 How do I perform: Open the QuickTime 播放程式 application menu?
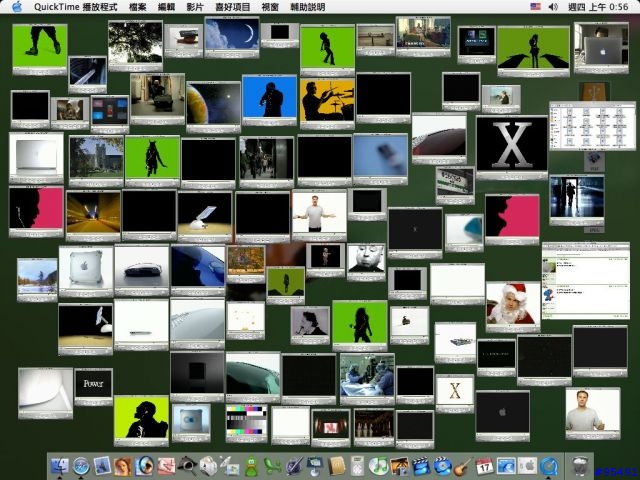click(76, 7)
